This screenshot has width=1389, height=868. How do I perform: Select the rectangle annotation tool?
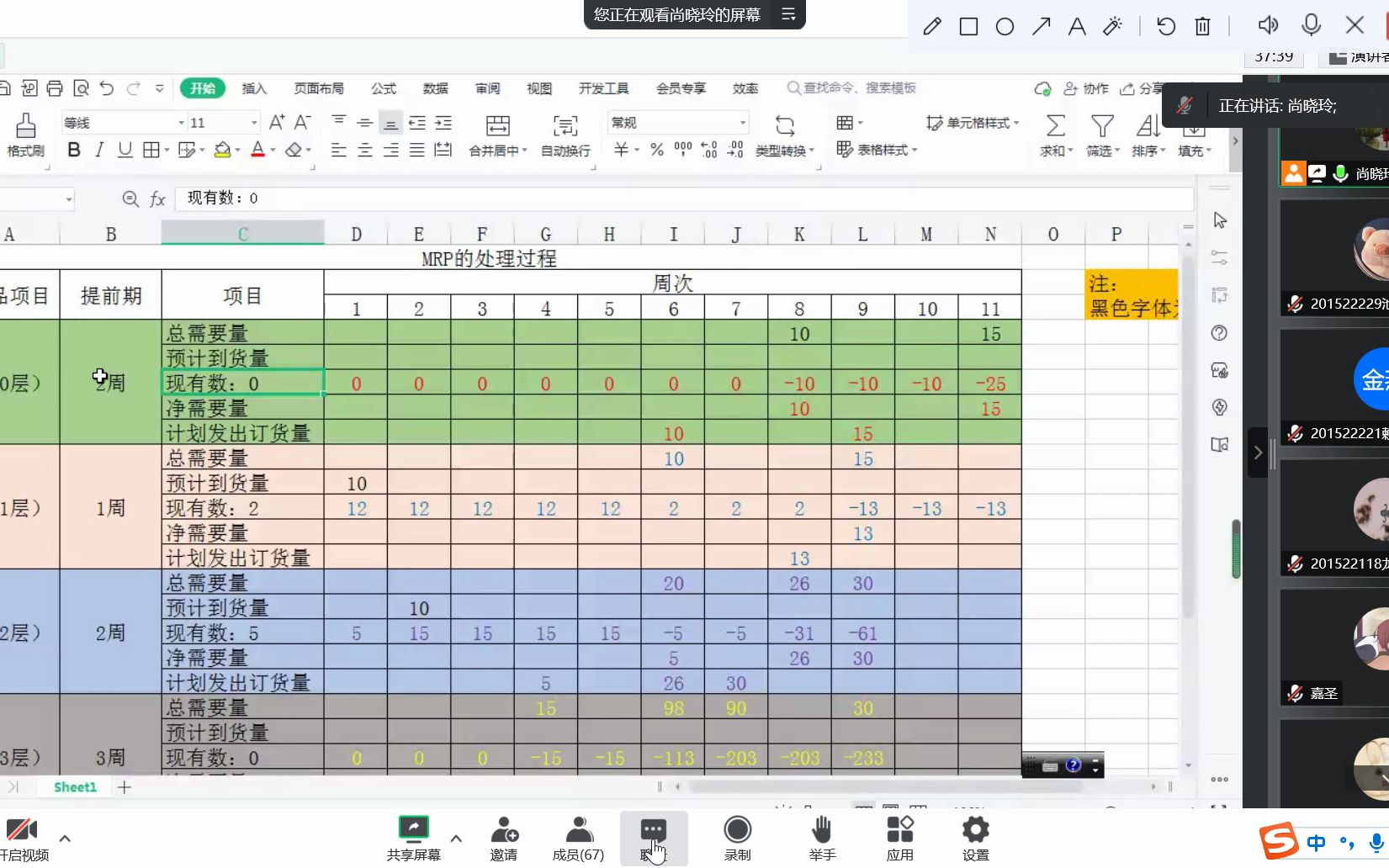[968, 26]
